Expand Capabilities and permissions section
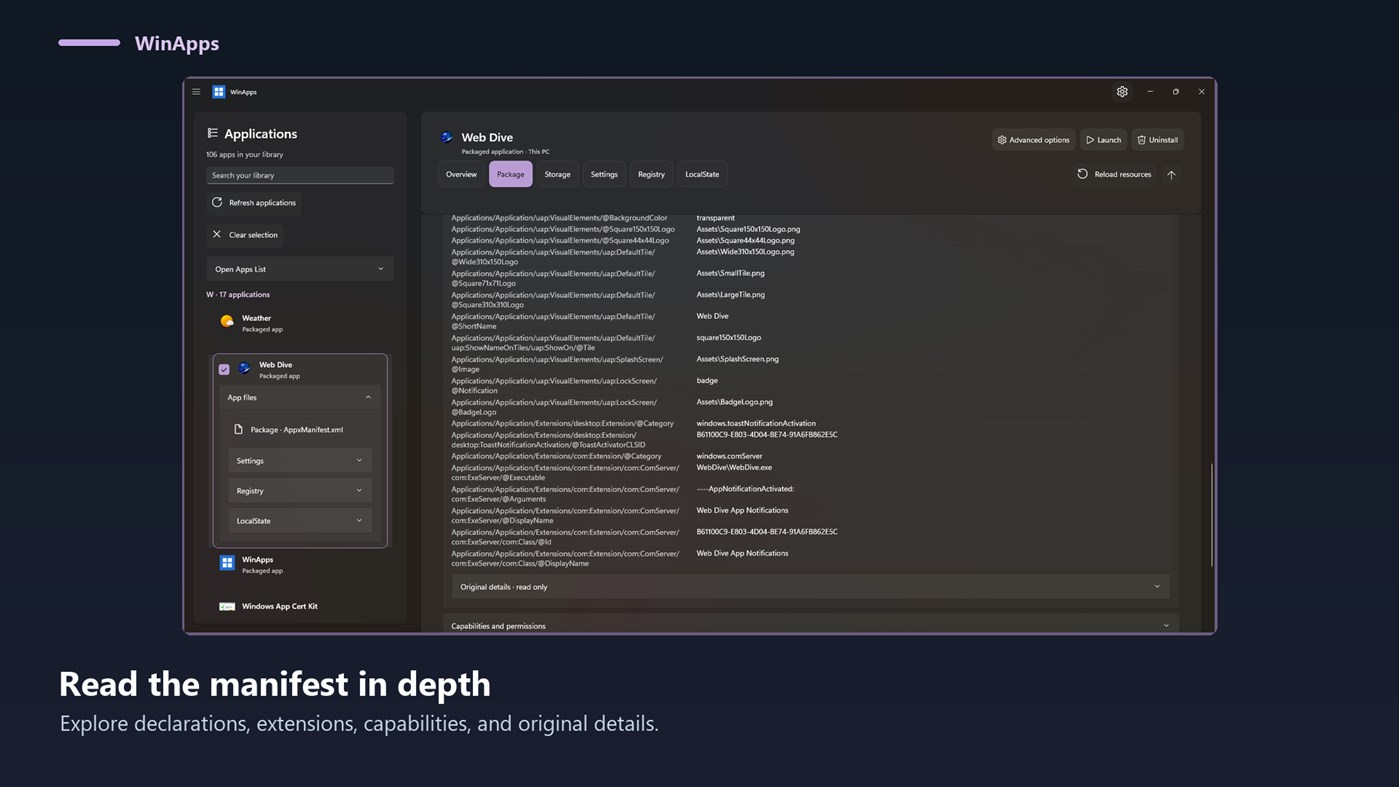The image size is (1399, 787). pyautogui.click(x=811, y=626)
